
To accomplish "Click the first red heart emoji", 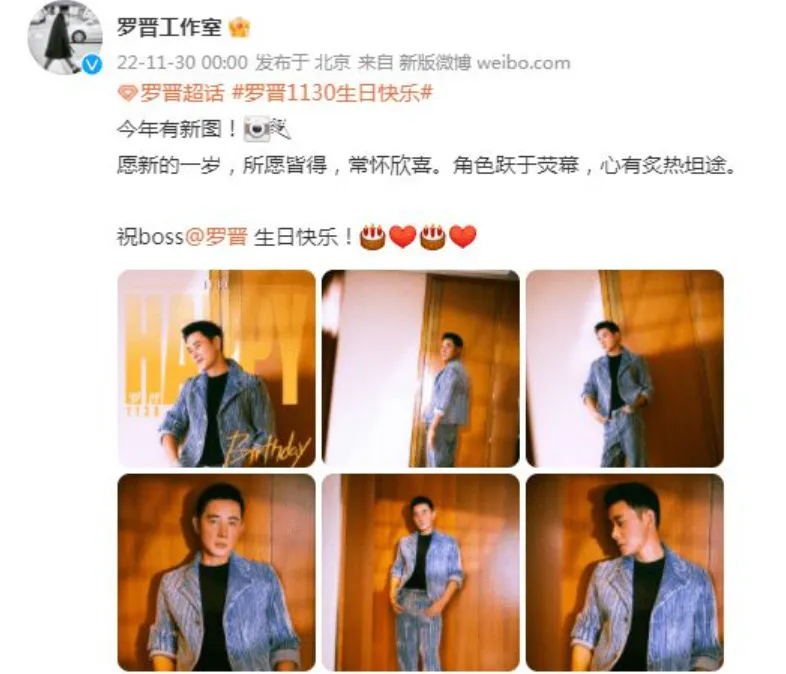I will click(x=403, y=237).
